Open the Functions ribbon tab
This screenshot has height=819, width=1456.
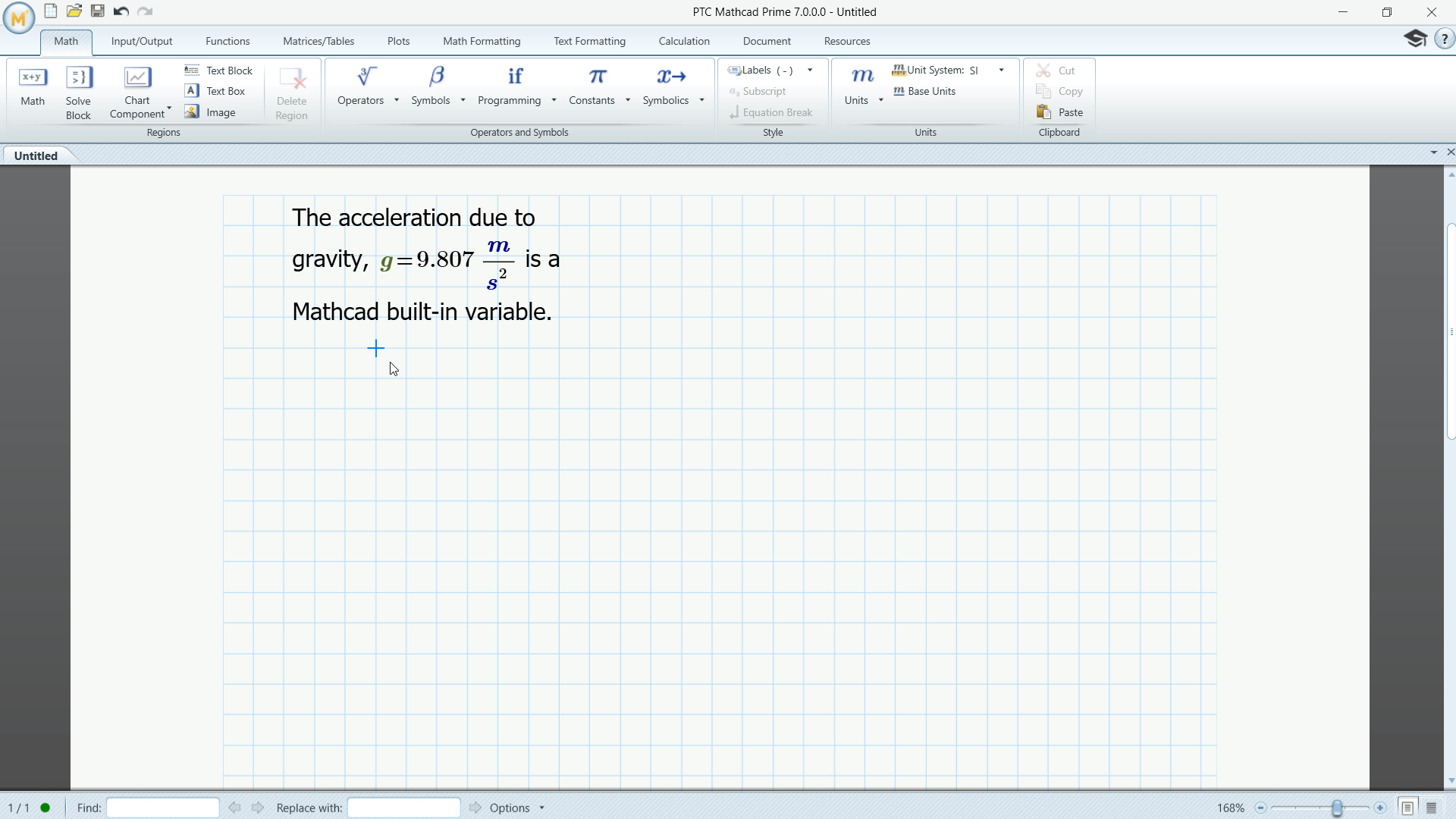(x=227, y=42)
